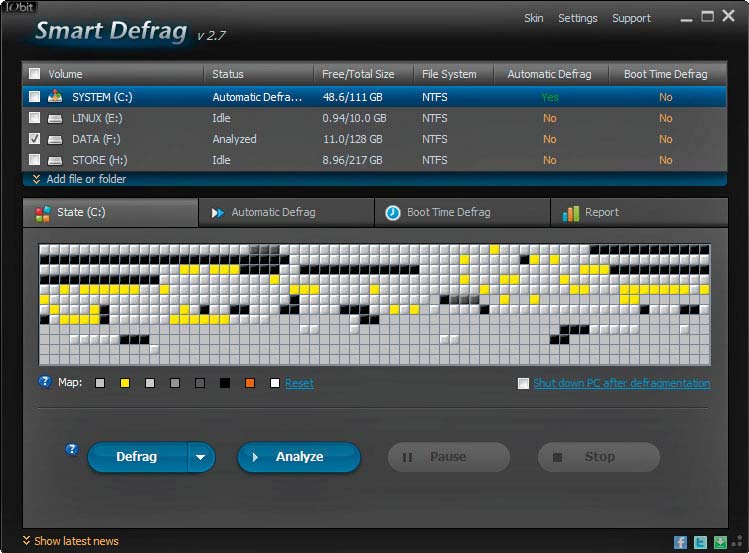Viewport: 749px width, 553px height.
Task: Sort by the Volume column header
Action: point(65,74)
